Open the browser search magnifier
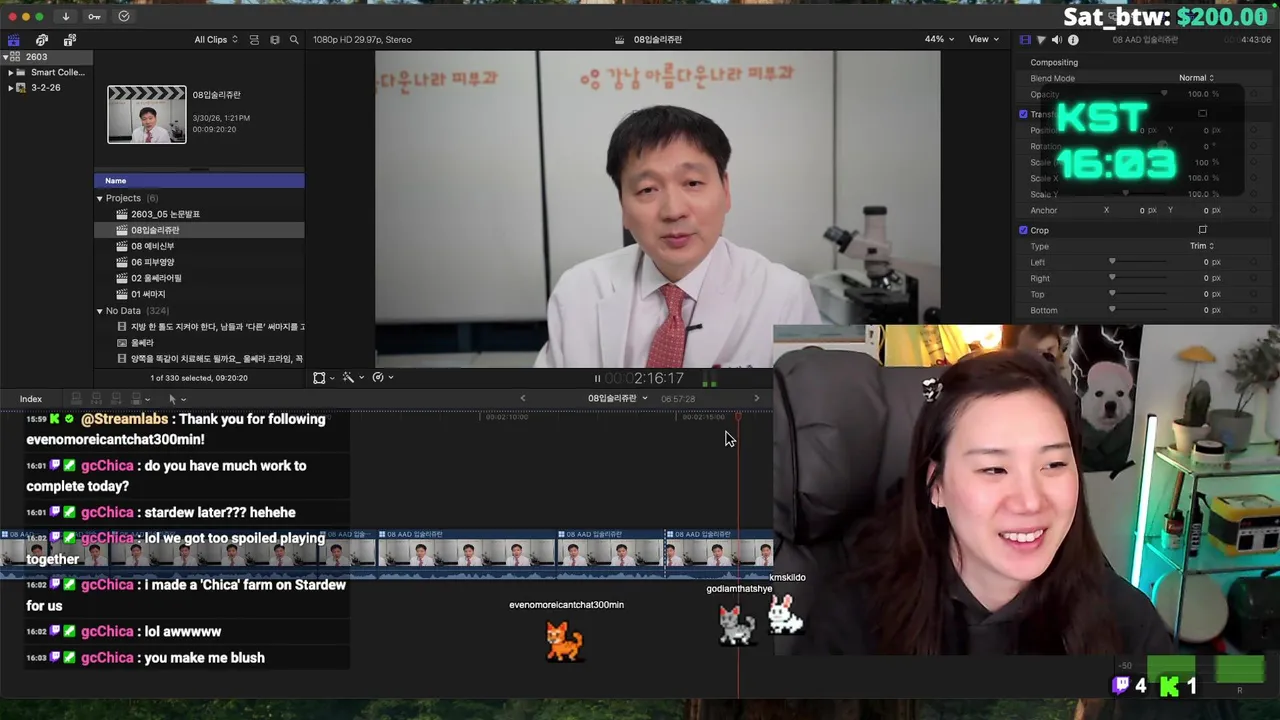Screen dimensions: 1280x720 point(294,40)
